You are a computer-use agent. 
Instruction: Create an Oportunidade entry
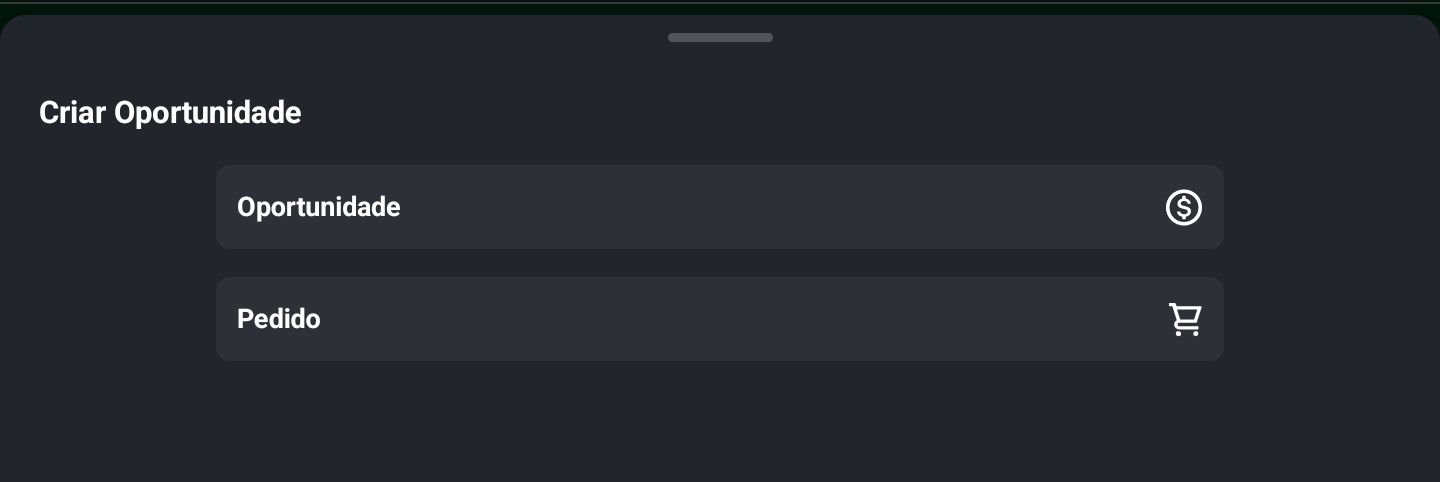click(720, 207)
